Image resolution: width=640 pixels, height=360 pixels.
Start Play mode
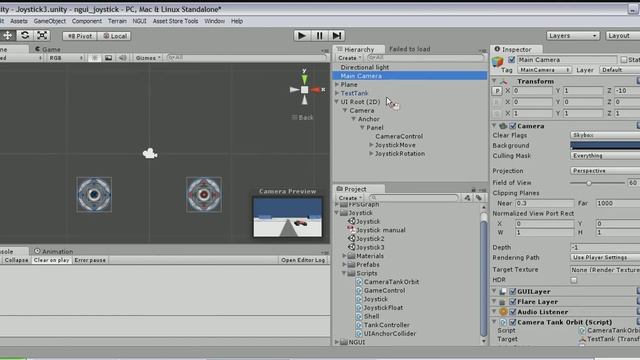302,36
